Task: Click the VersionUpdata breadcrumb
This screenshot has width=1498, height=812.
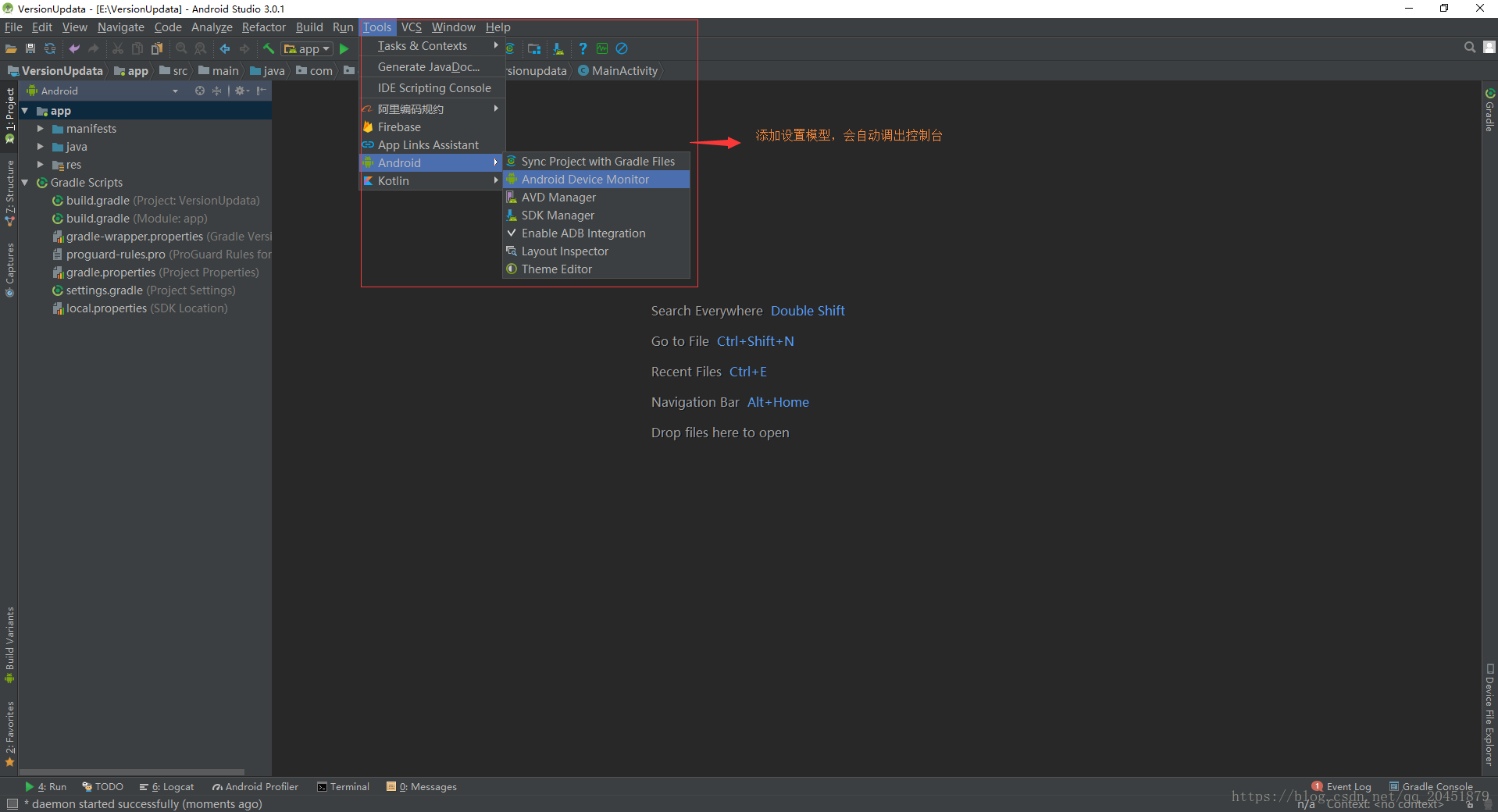Action: 55,71
